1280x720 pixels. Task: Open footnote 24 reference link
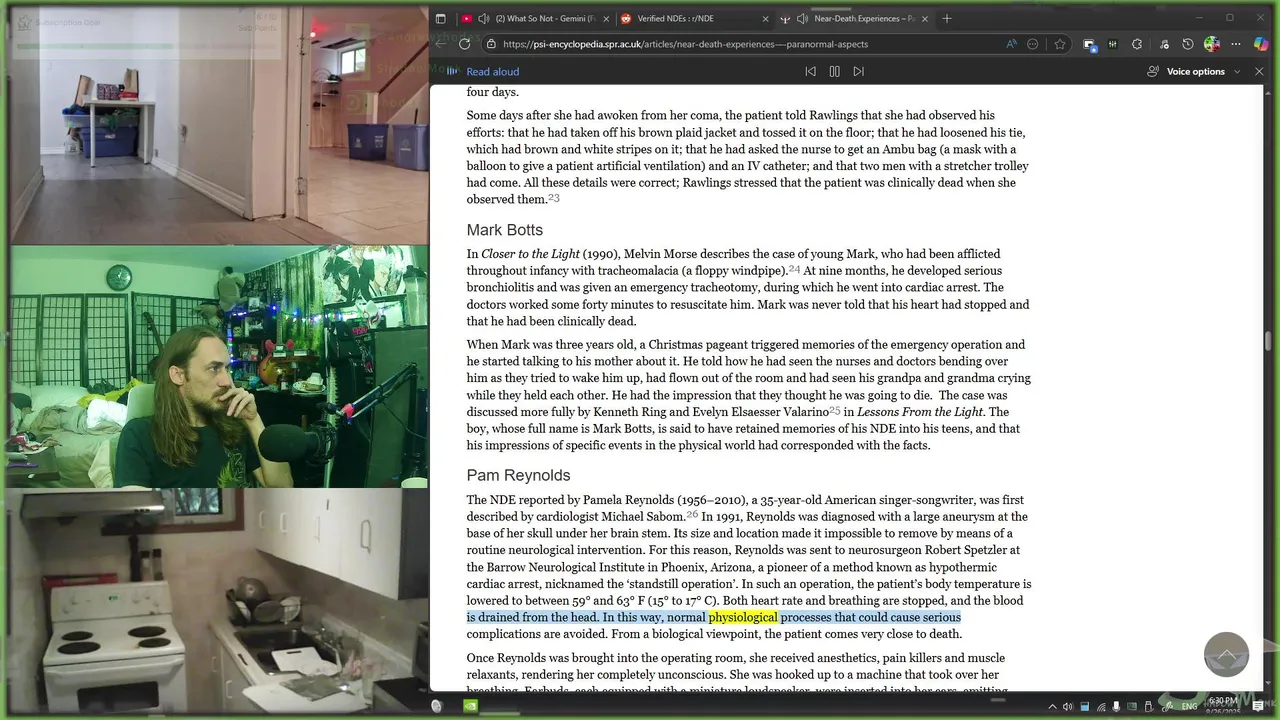point(794,268)
